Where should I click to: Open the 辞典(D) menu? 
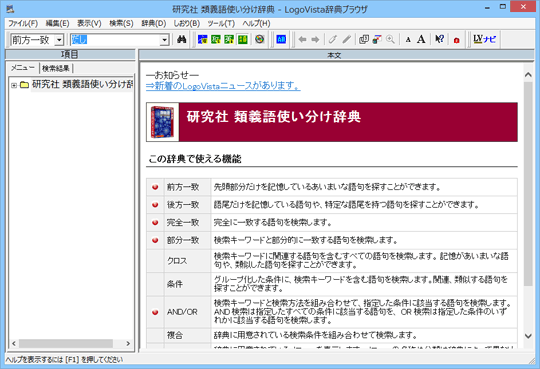pos(154,23)
